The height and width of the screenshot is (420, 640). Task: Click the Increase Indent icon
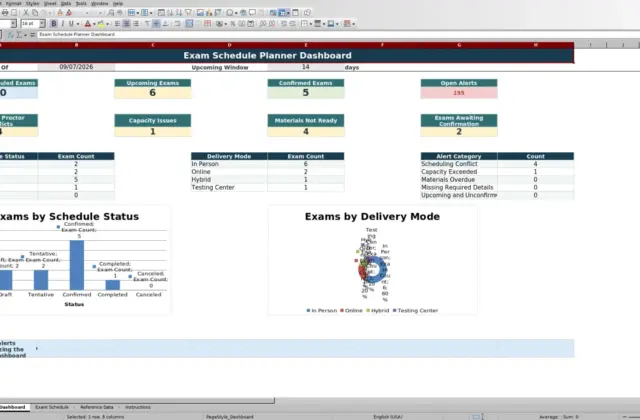click(x=284, y=24)
